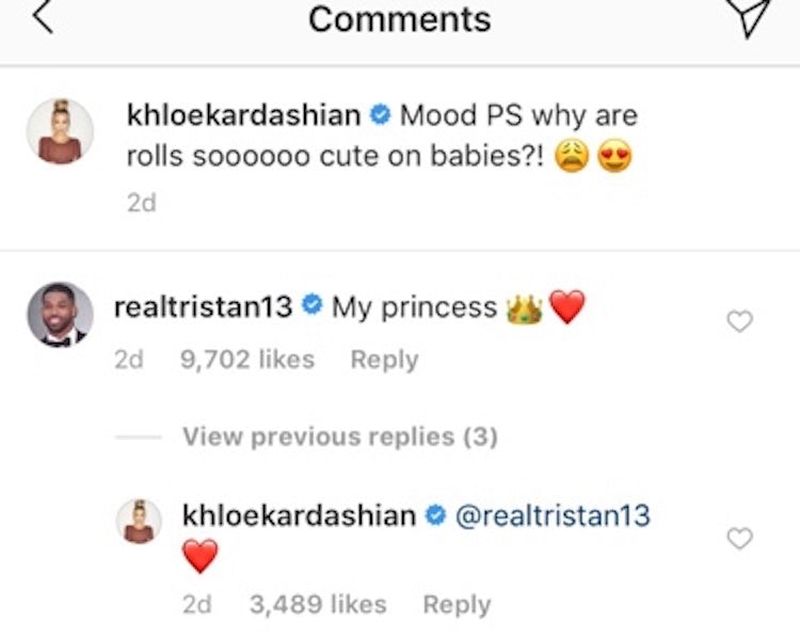Open the realtristan13 username link
800x636 pixels.
tap(203, 307)
